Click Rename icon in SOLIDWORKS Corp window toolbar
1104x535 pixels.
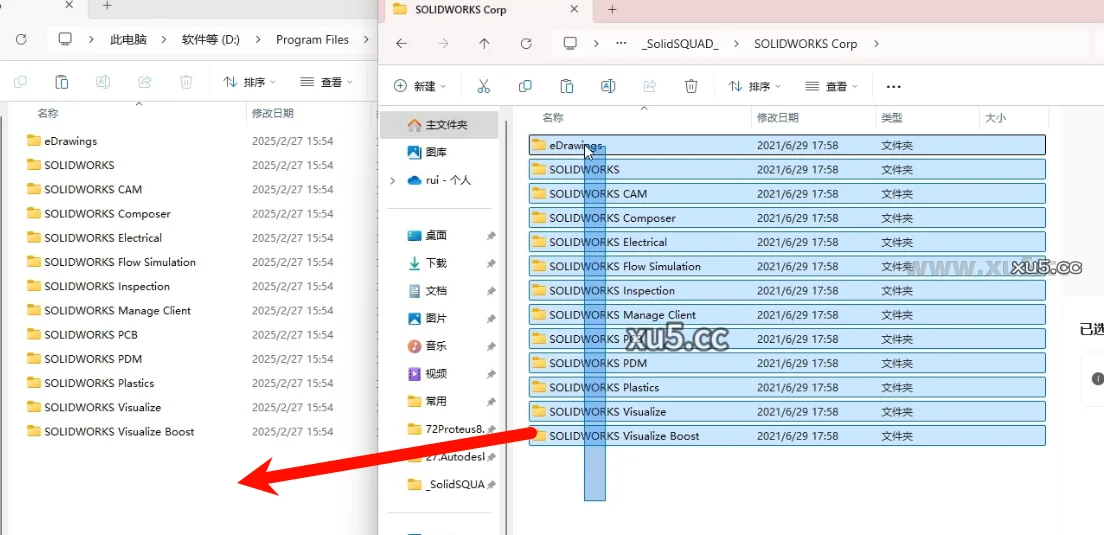[x=607, y=86]
